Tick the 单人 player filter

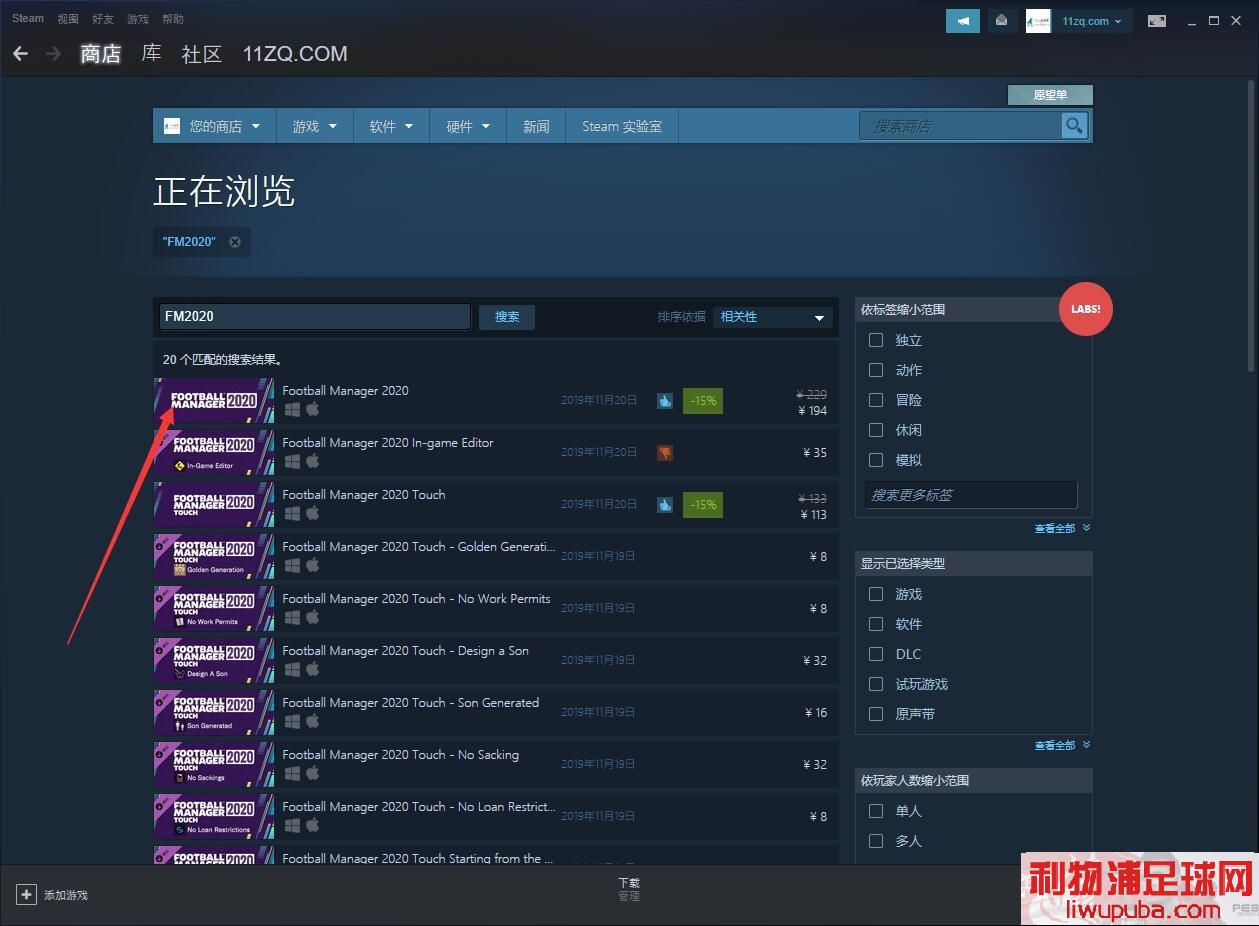[876, 811]
